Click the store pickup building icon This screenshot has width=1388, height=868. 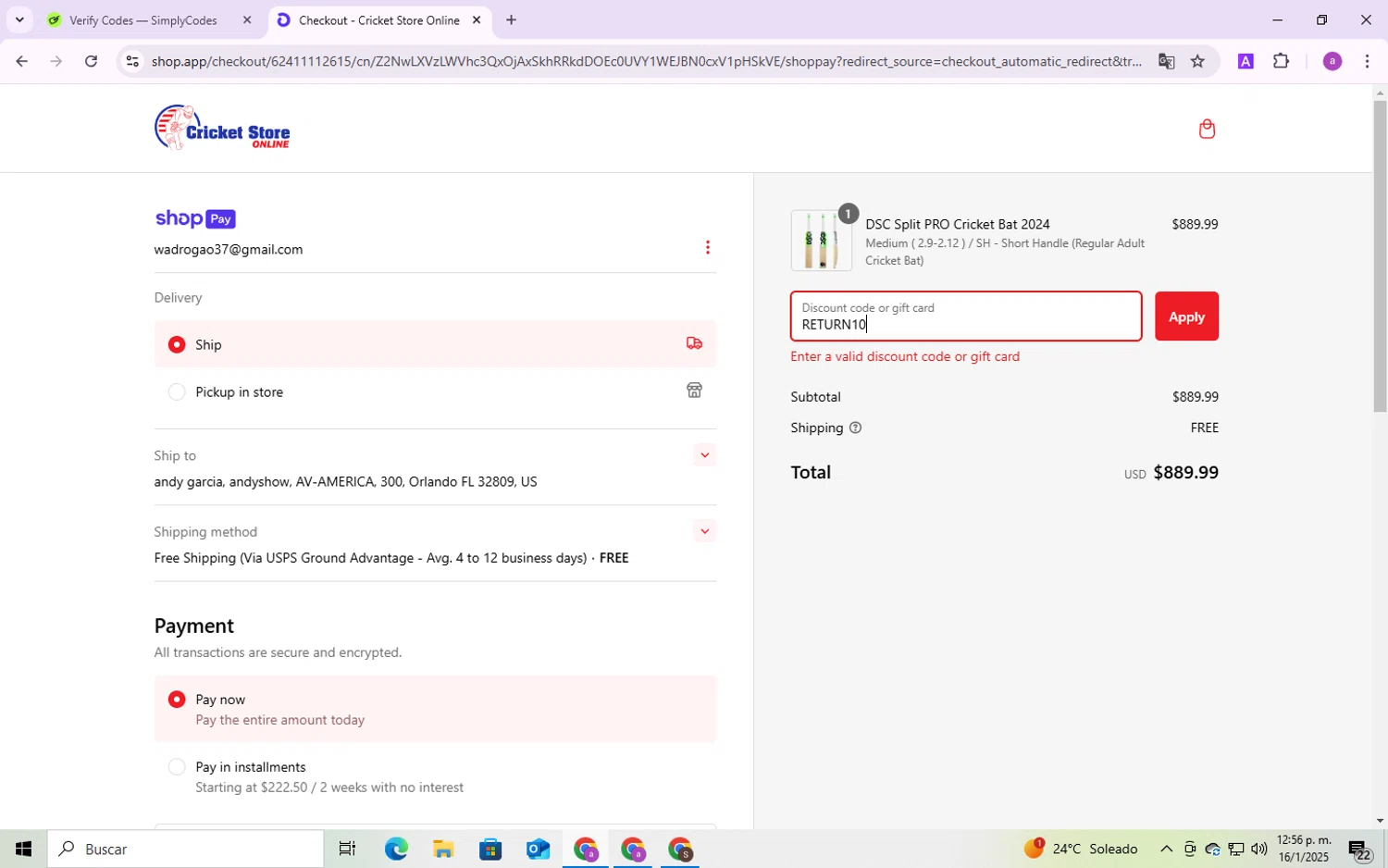[694, 391]
